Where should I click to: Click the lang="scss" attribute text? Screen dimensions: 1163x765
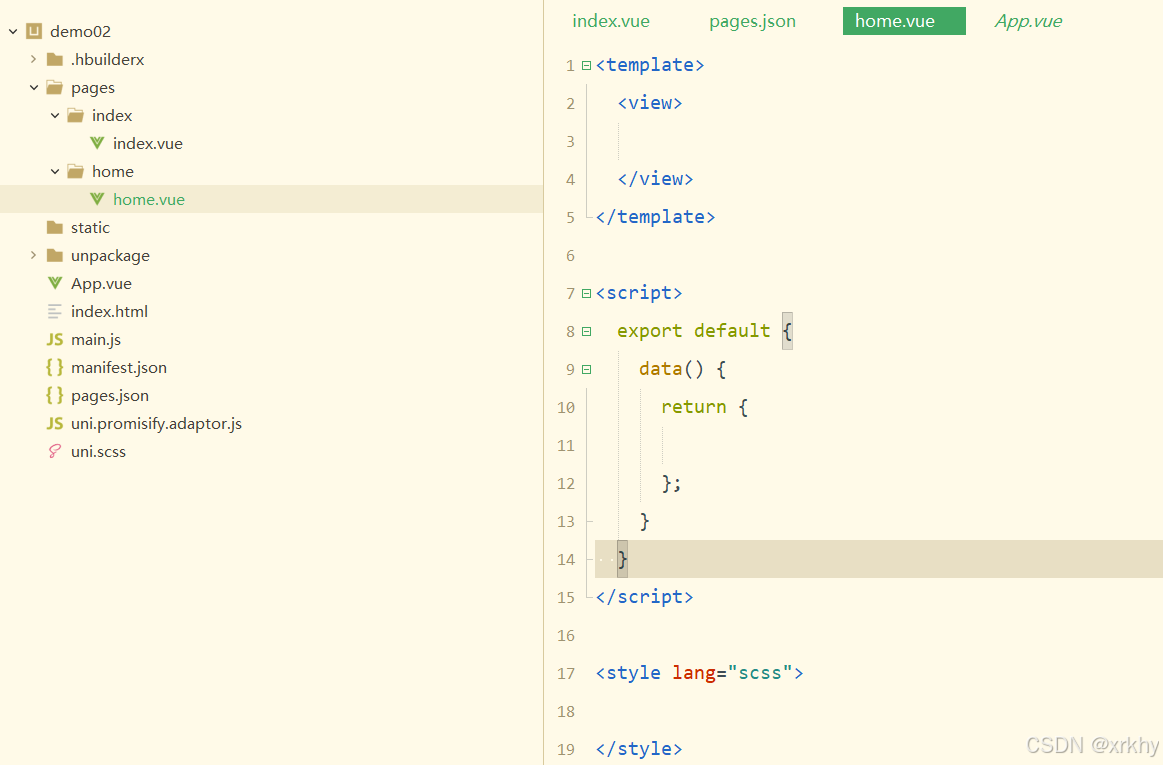pyautogui.click(x=733, y=673)
